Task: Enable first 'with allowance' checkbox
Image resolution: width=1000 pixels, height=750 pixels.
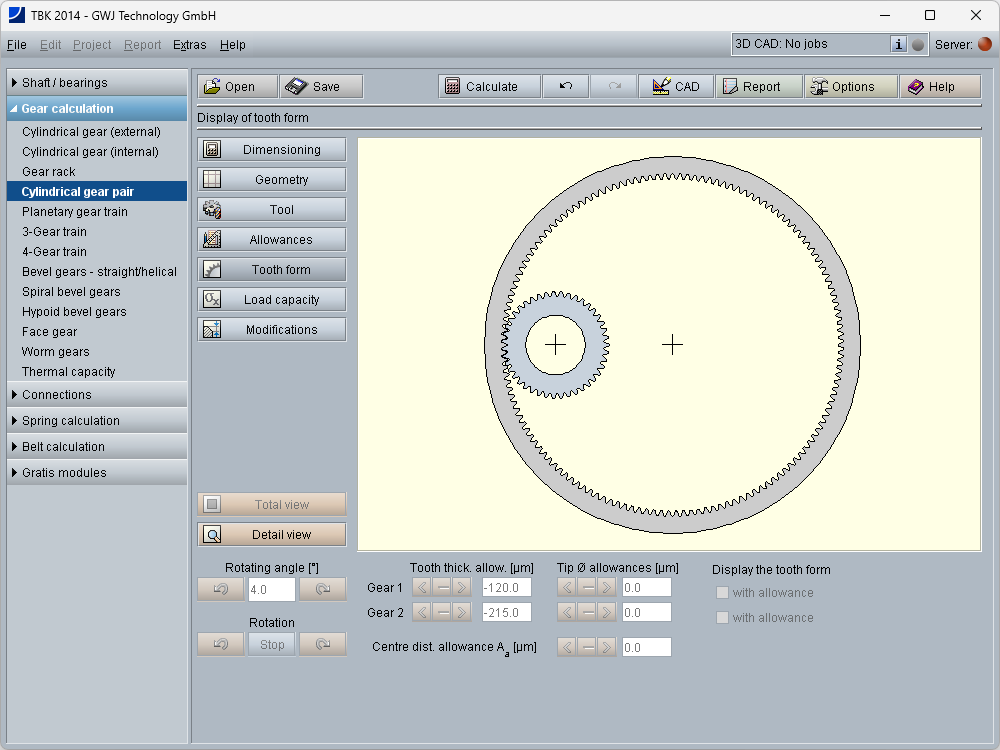Action: pos(722,593)
